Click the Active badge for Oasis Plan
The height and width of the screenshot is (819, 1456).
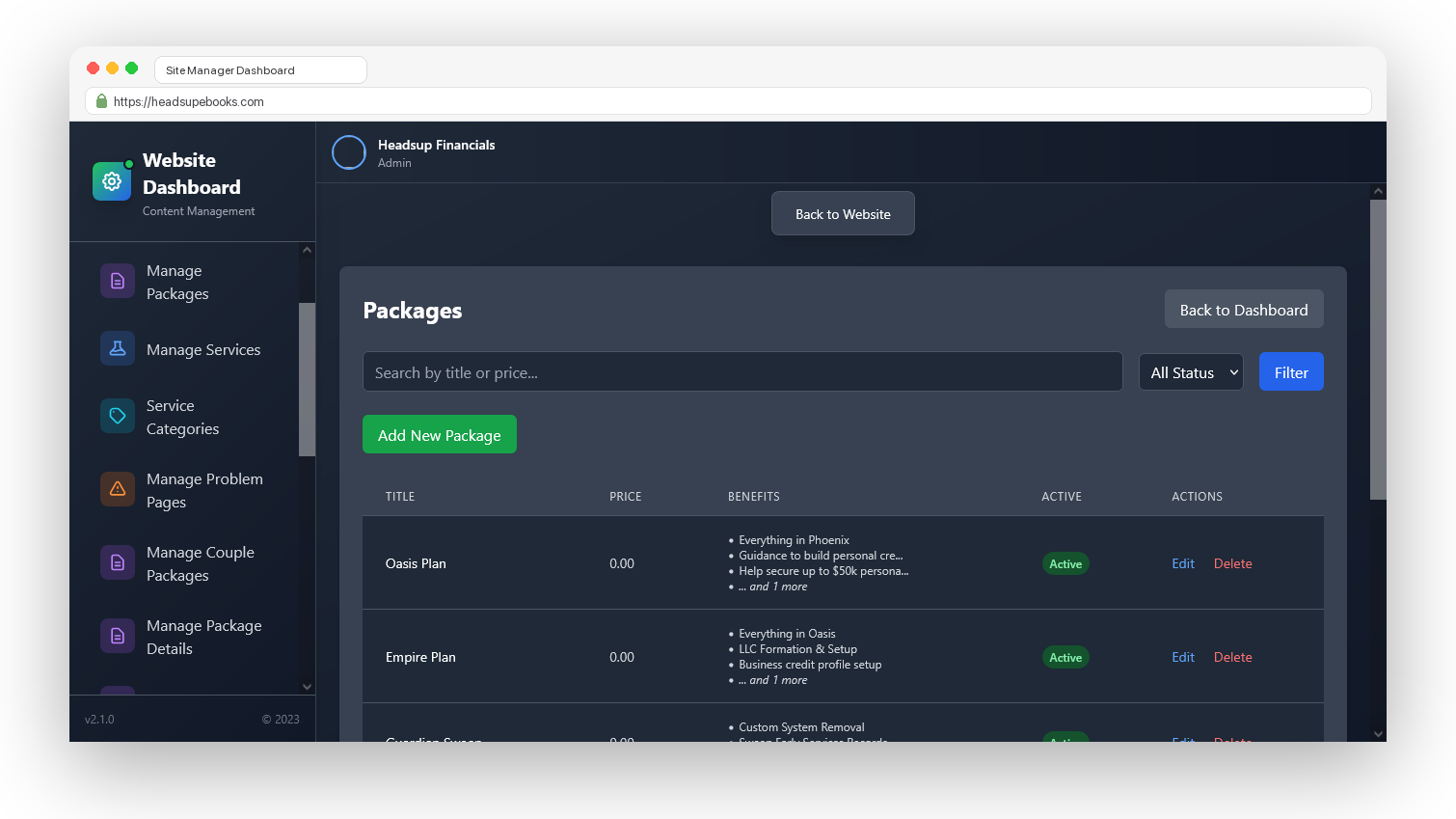pos(1065,563)
